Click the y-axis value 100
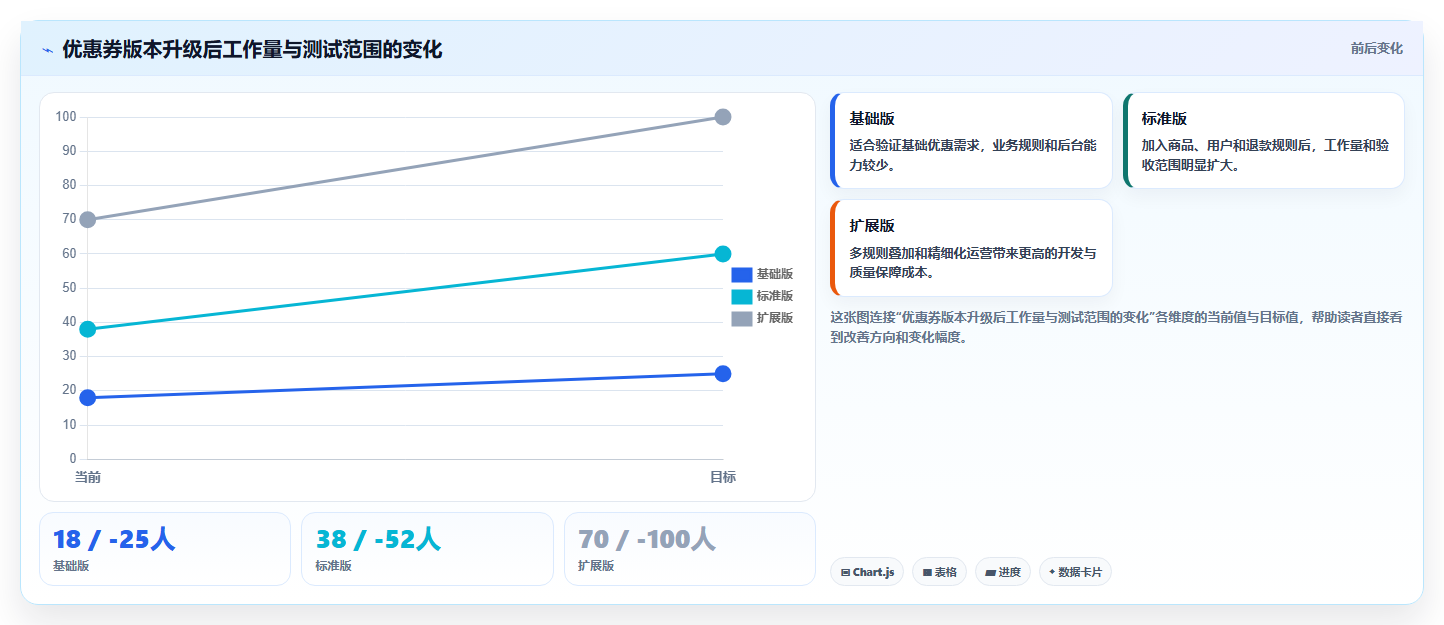This screenshot has height=625, width=1444. coord(66,117)
